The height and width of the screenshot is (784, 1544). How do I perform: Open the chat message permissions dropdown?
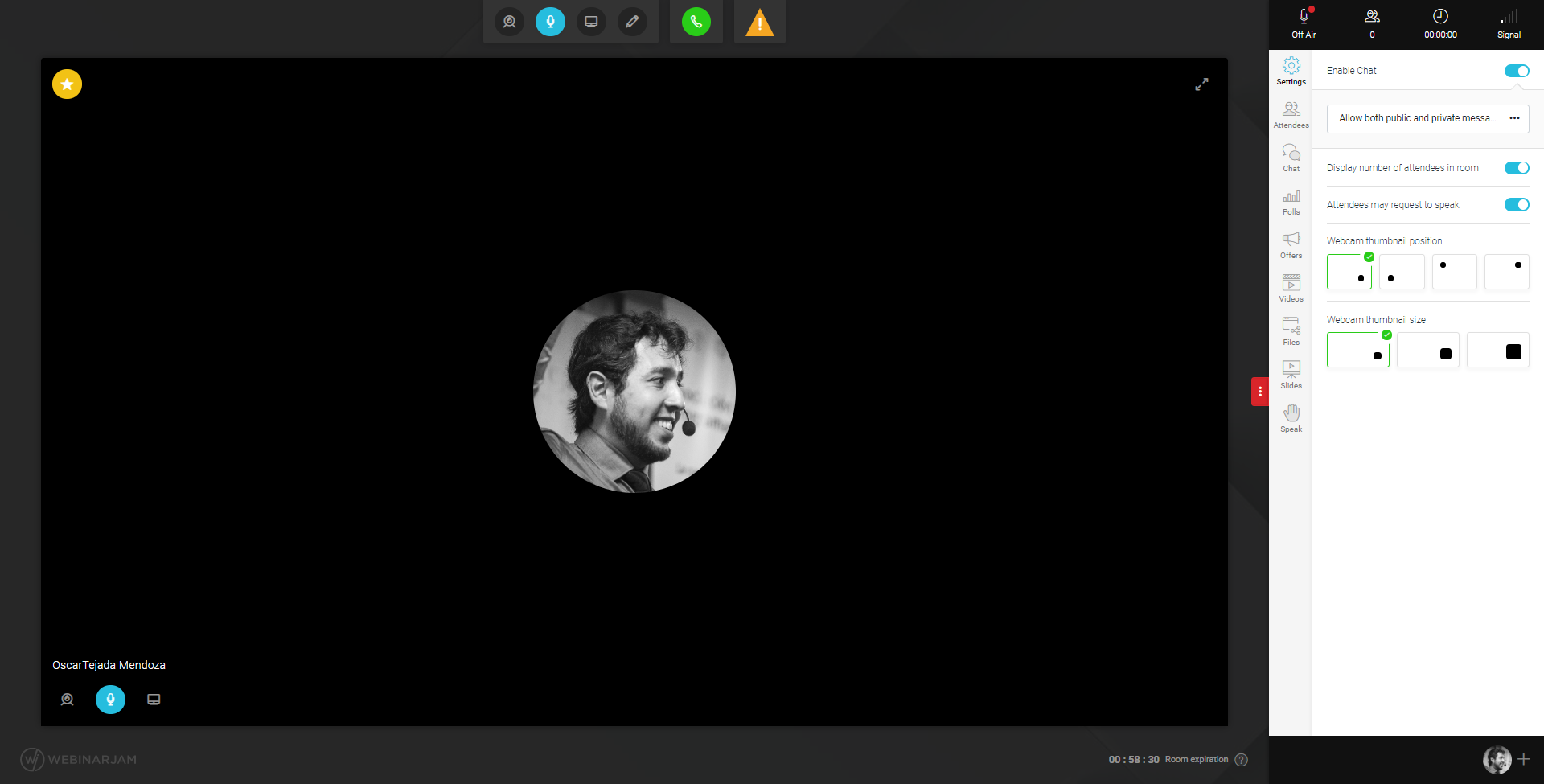1427,118
